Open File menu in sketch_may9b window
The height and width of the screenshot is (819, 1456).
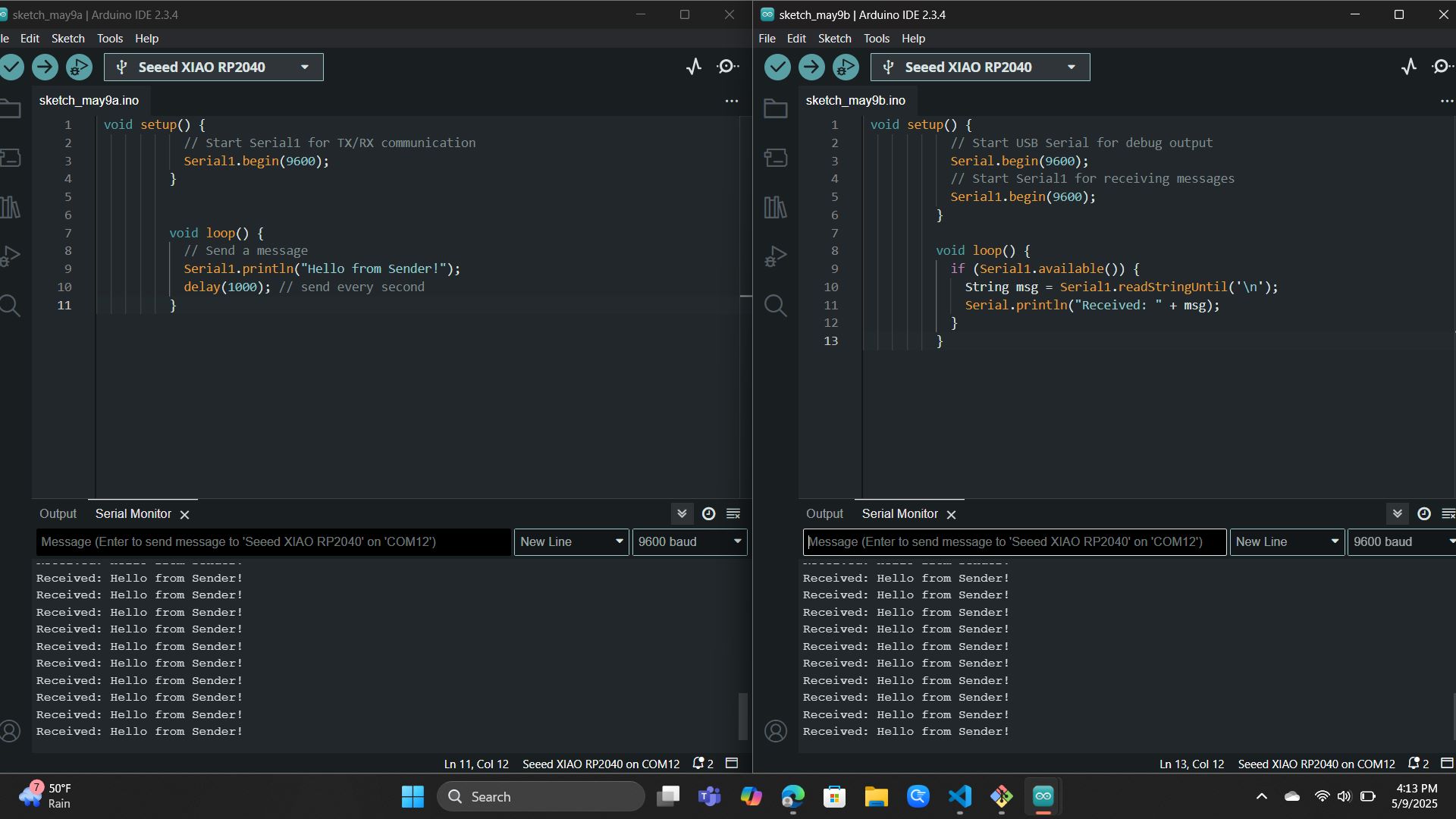point(767,38)
